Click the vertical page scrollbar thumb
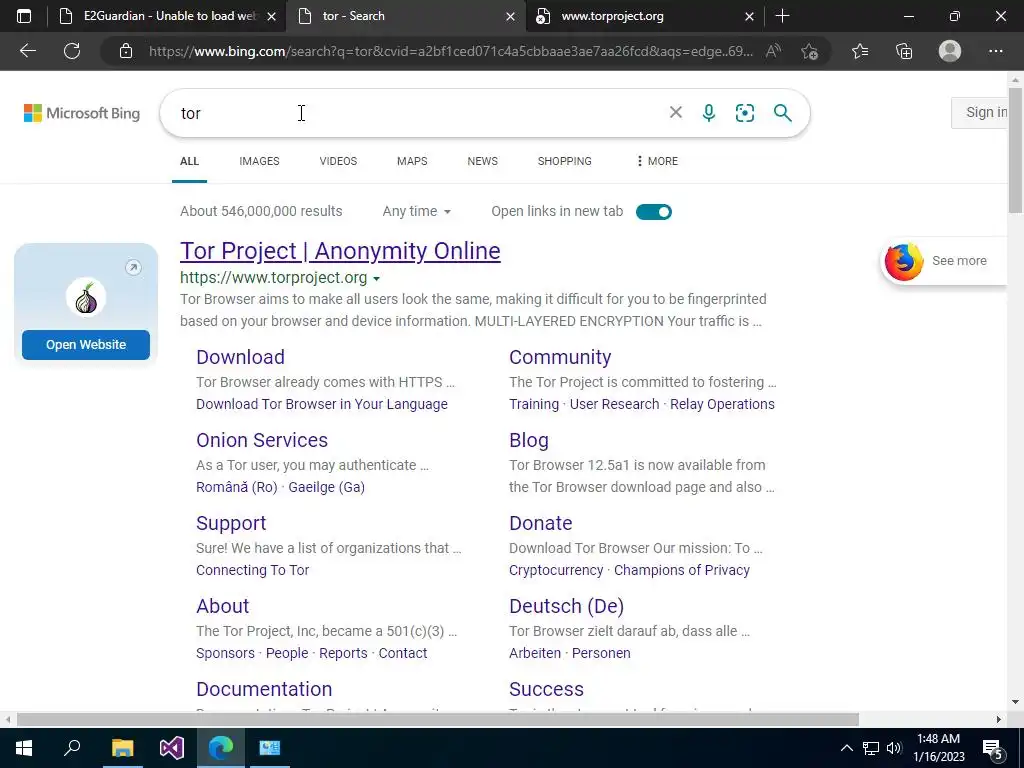Image resolution: width=1024 pixels, height=768 pixels. [1015, 150]
